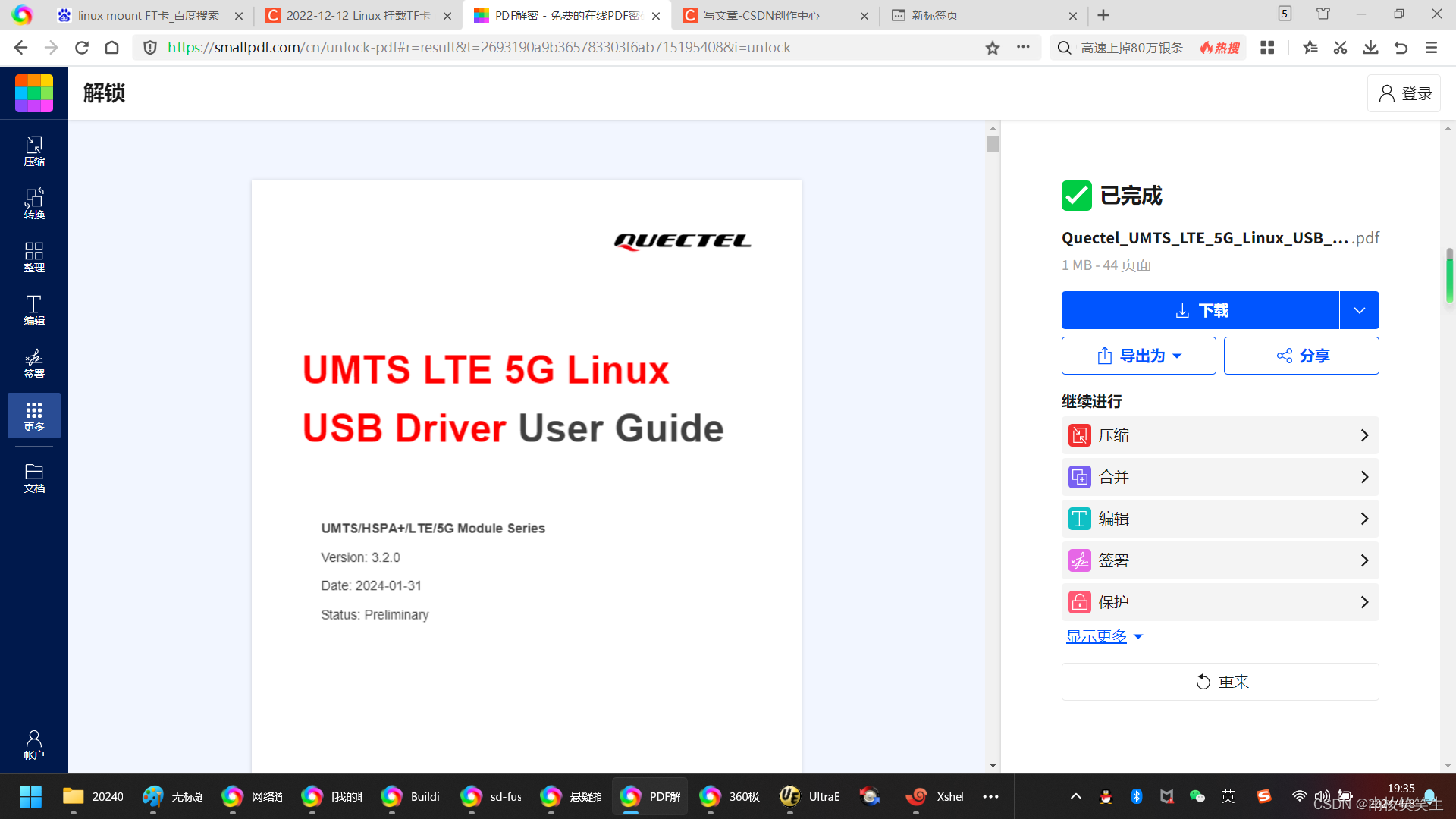
Task: Open the Xshell taskbar item
Action: coord(935,796)
